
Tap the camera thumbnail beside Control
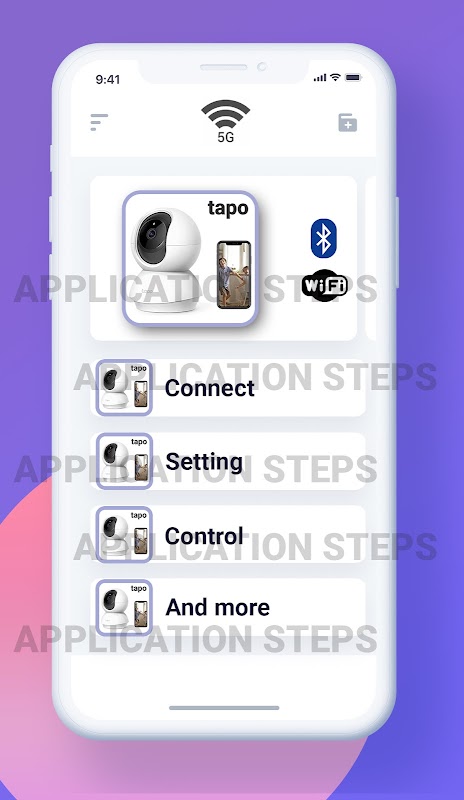[x=124, y=535]
